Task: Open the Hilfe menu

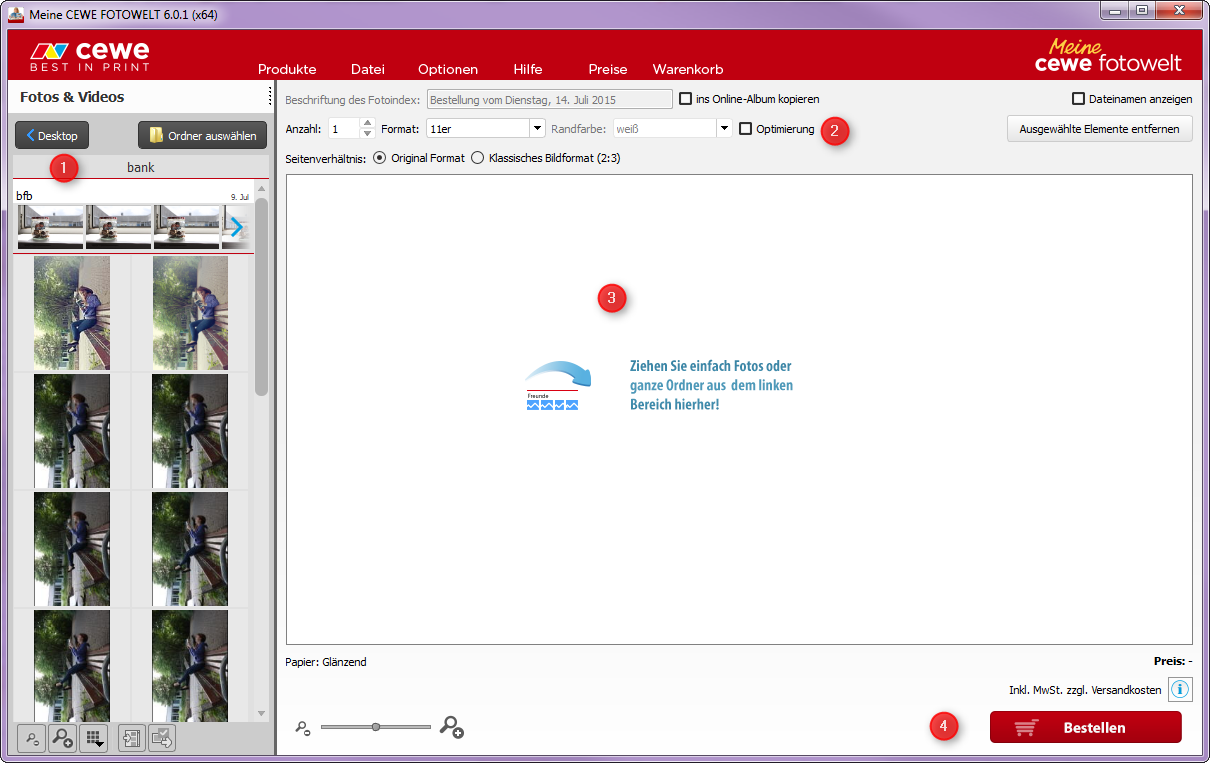Action: tap(528, 69)
